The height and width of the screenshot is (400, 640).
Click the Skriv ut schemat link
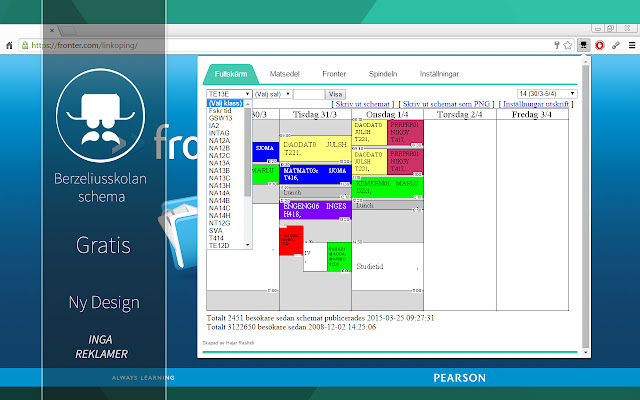coord(362,104)
